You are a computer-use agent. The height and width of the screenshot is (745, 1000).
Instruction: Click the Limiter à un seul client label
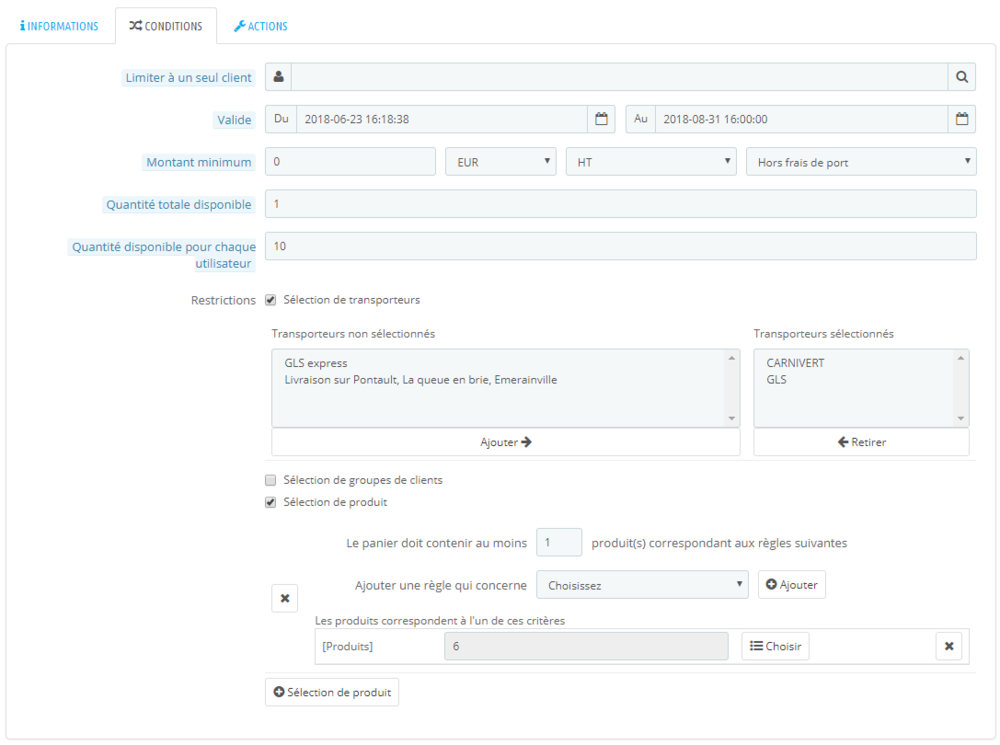[188, 78]
